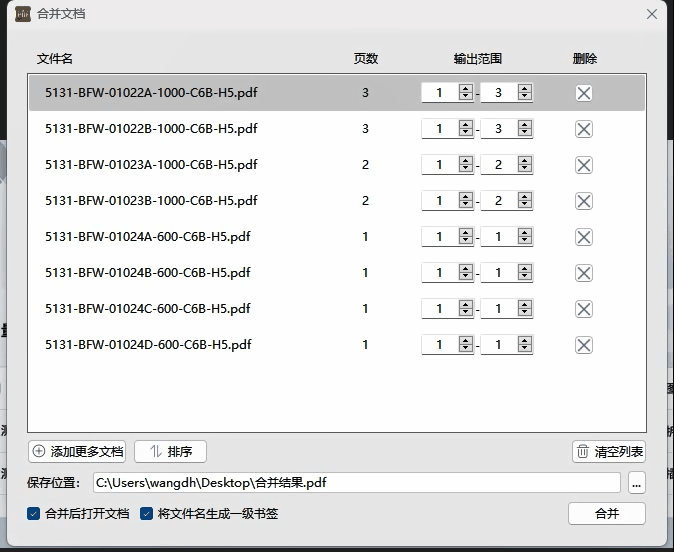The width and height of the screenshot is (674, 552).
Task: Delete the 5131-BFW-01024C-600-C6B-H5.pdf file row
Action: coord(584,309)
